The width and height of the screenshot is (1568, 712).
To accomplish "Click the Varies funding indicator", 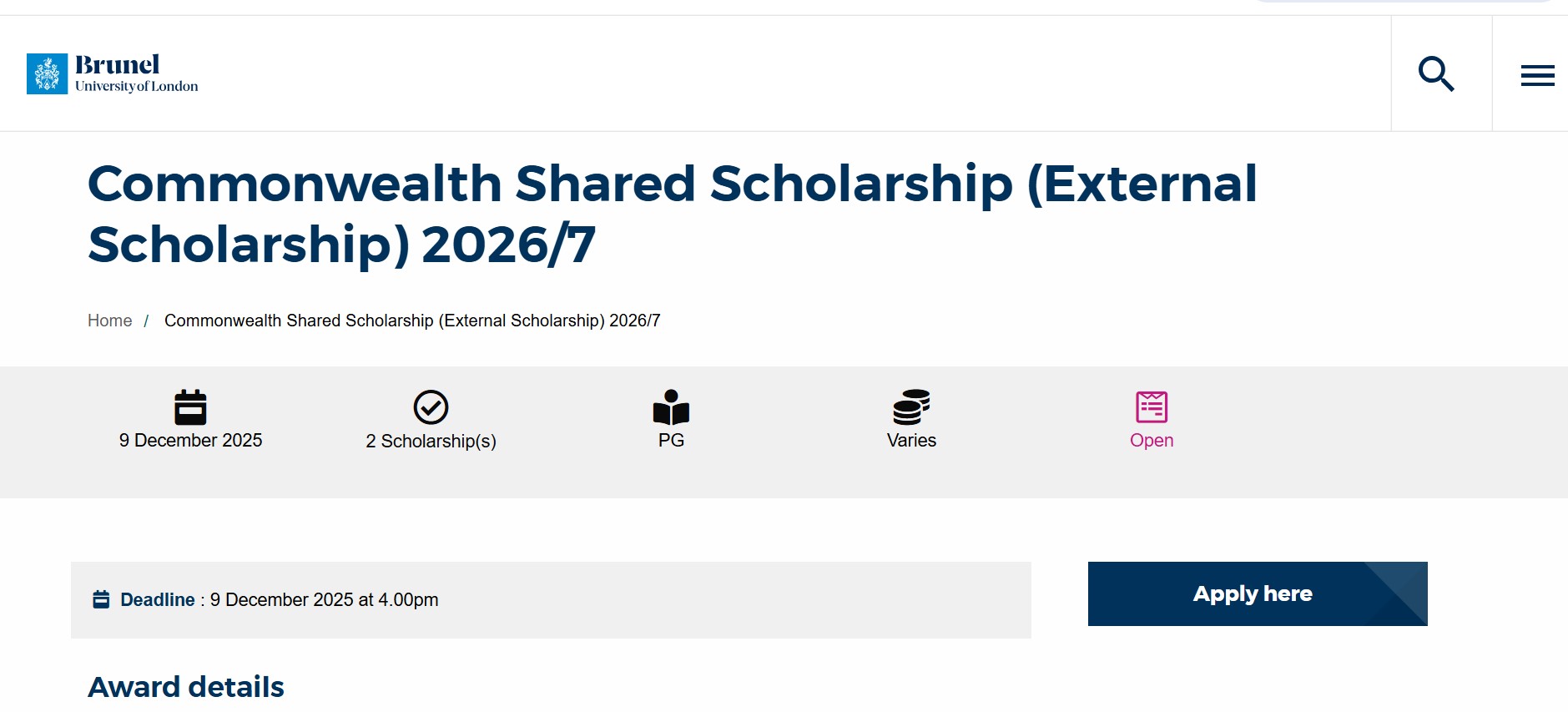I will (x=911, y=441).
